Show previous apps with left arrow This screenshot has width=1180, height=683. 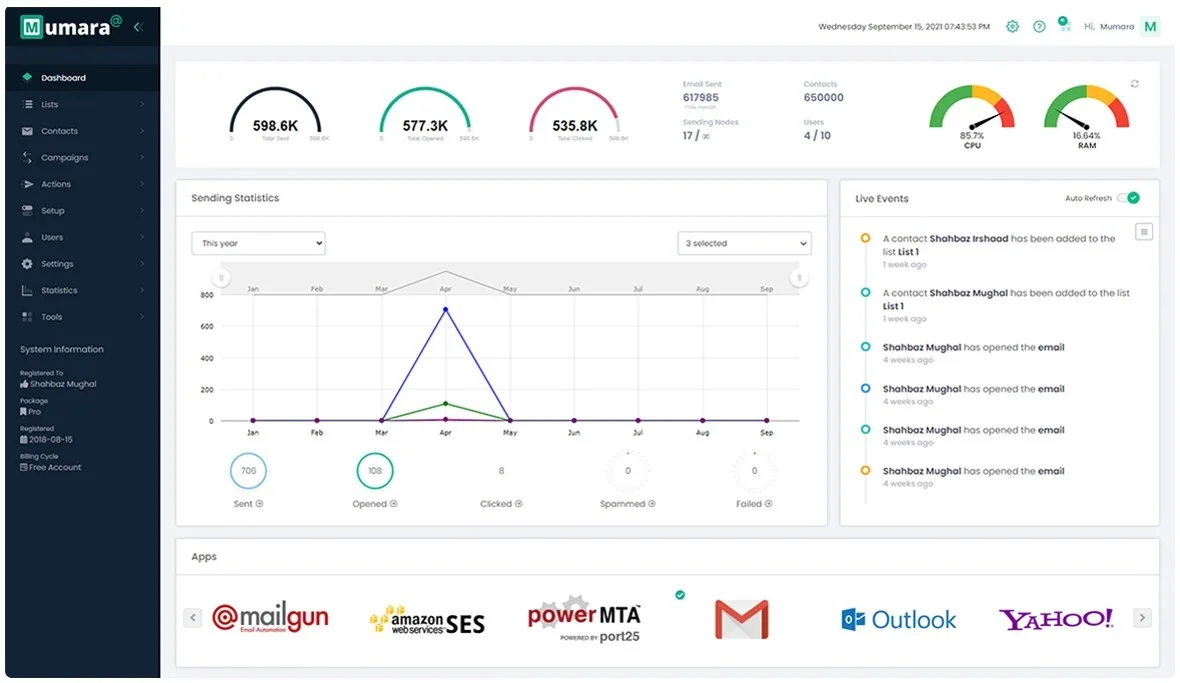click(x=193, y=618)
